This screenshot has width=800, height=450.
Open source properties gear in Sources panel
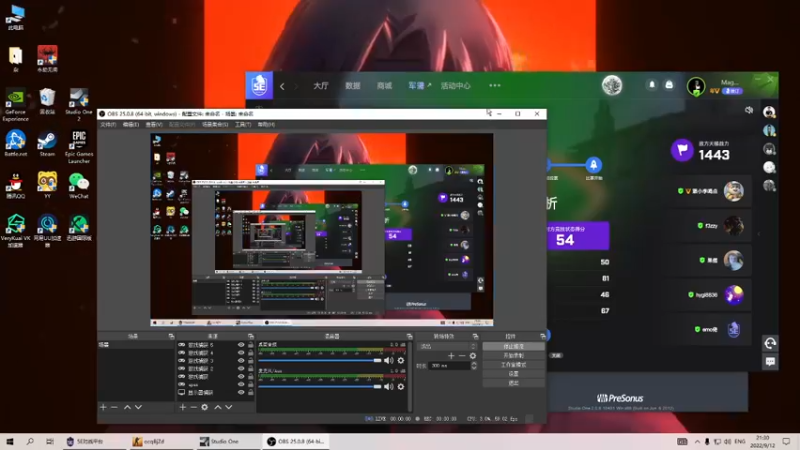[205, 407]
